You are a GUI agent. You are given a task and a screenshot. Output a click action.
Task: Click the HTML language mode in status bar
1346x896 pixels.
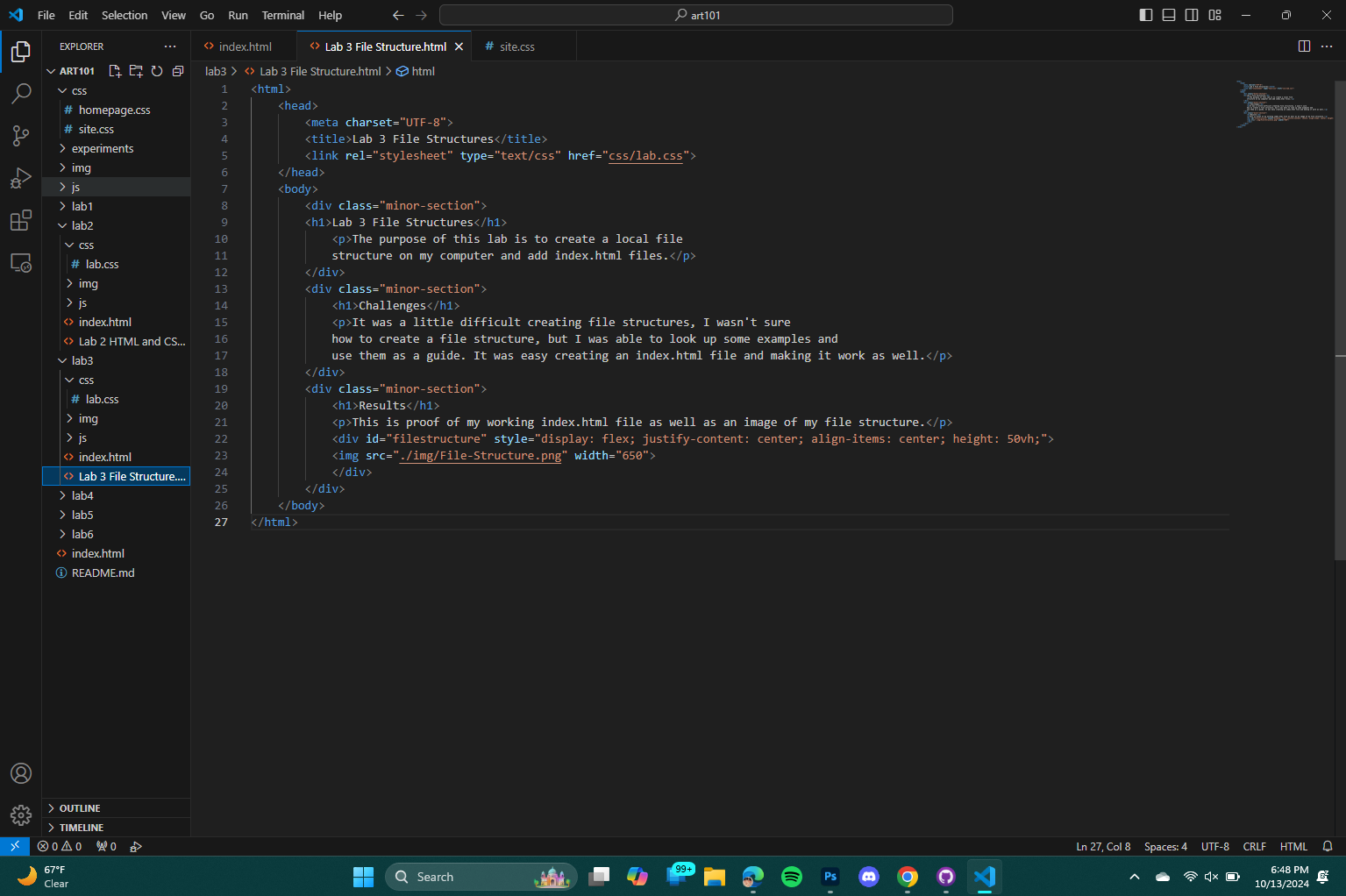click(1293, 847)
